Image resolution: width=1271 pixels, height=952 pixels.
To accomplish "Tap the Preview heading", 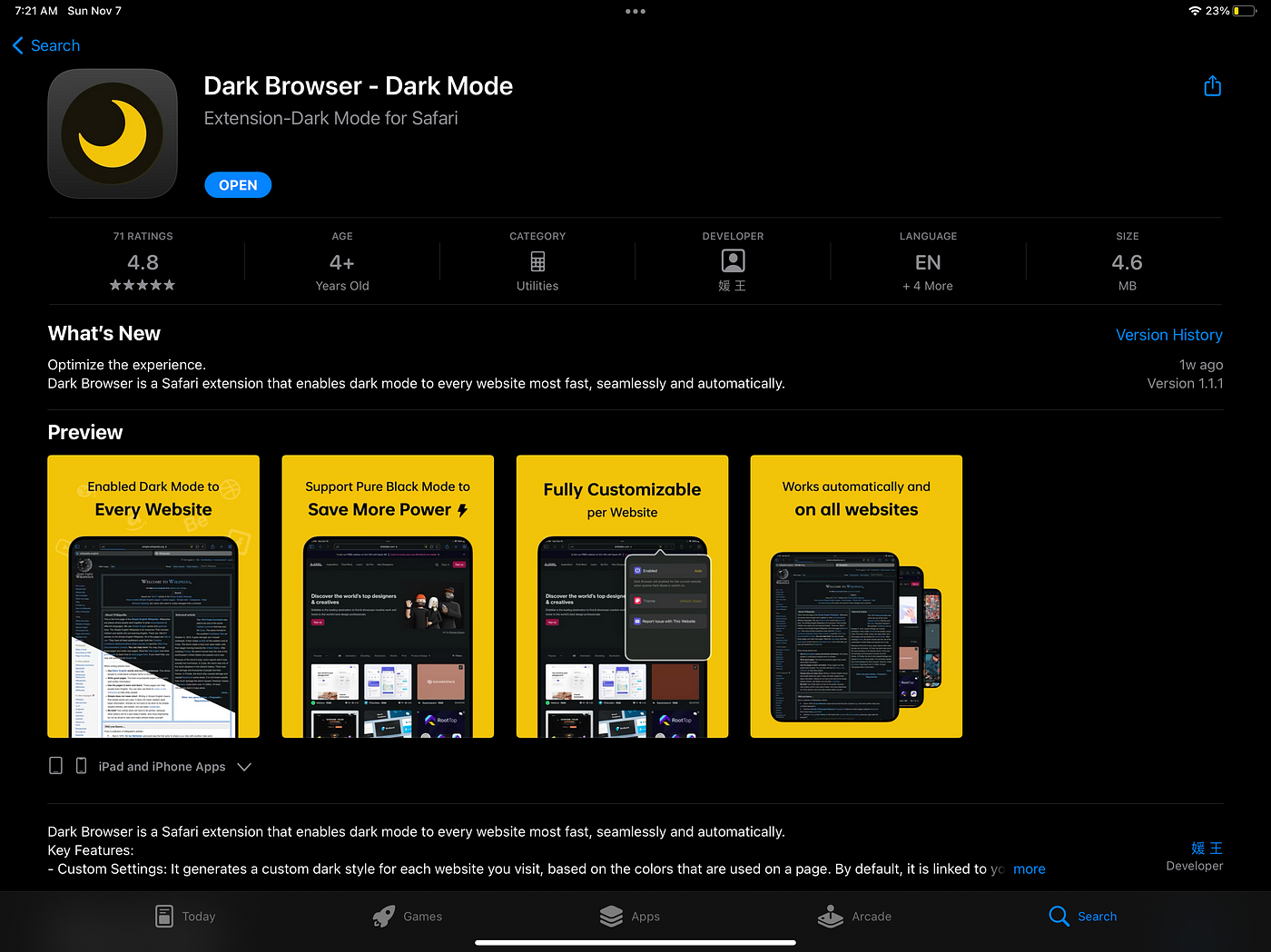I will (x=85, y=432).
